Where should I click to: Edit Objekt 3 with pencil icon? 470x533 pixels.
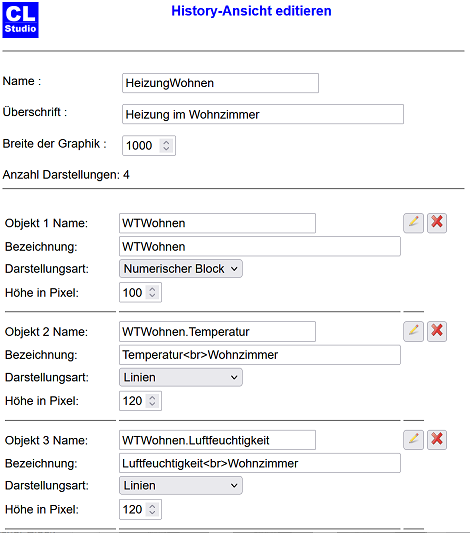(x=413, y=440)
